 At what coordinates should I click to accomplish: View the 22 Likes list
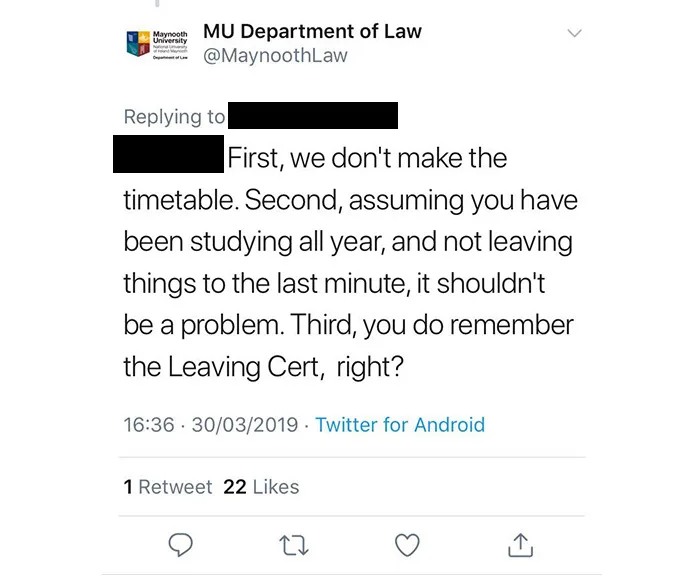261,487
